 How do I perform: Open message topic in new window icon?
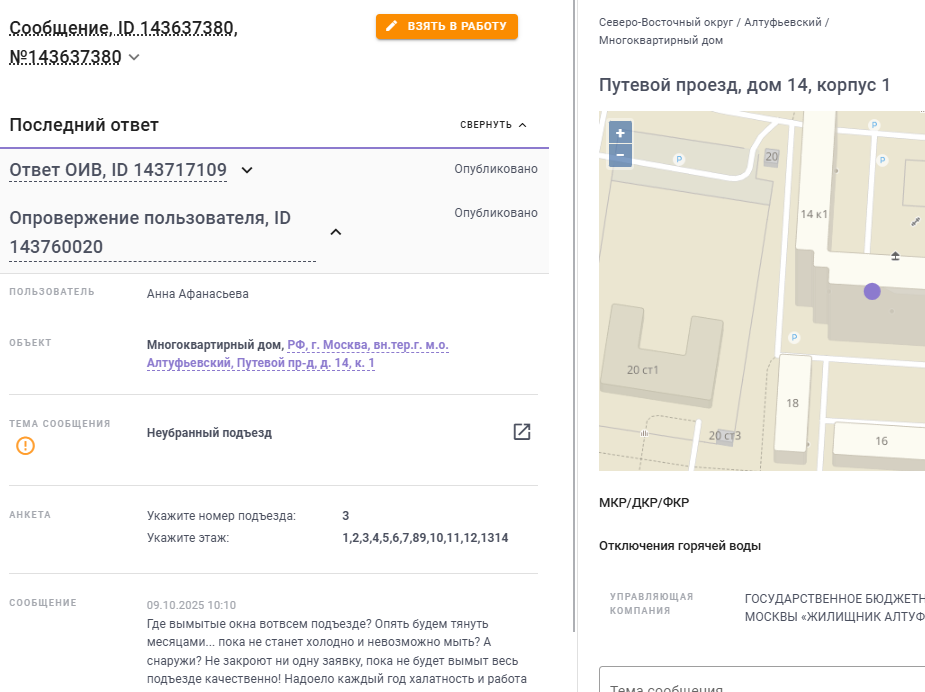pos(522,432)
